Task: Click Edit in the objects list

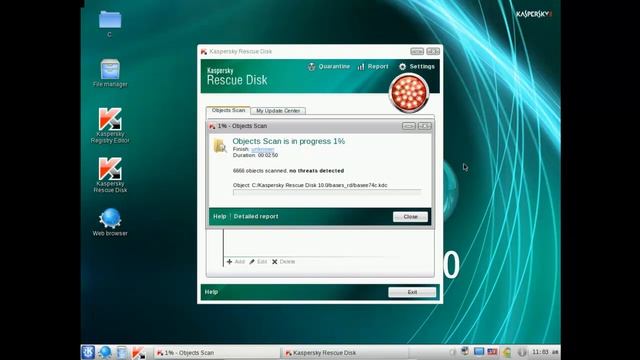Action: click(x=258, y=262)
